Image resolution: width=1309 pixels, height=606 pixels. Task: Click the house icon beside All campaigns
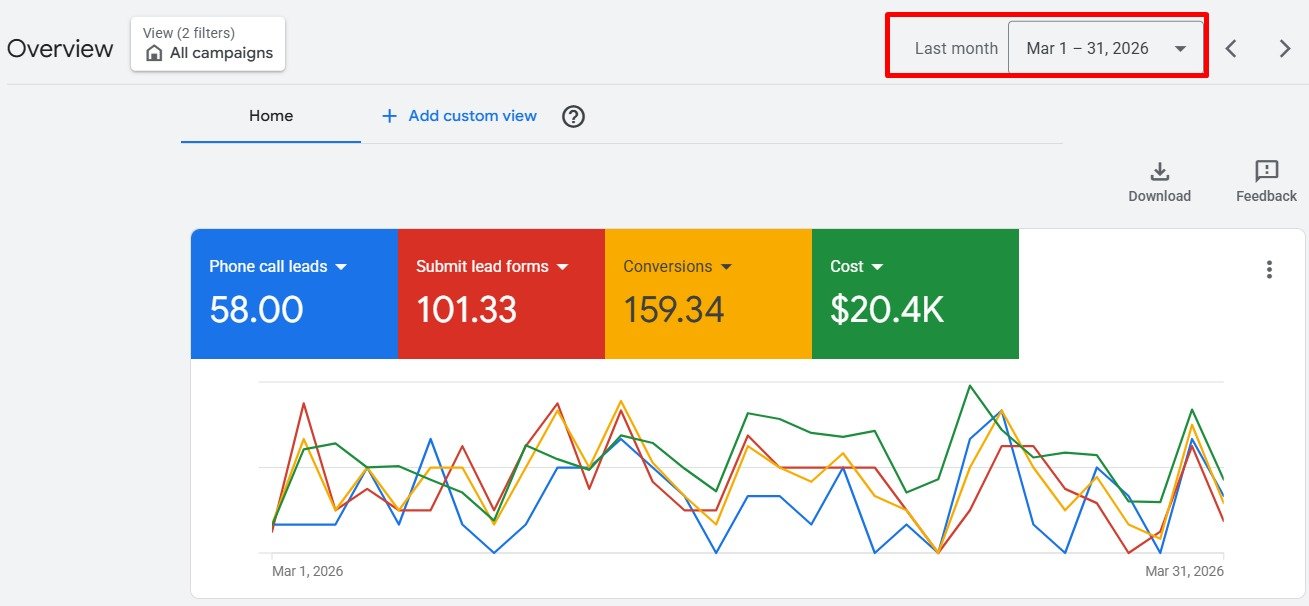[154, 53]
